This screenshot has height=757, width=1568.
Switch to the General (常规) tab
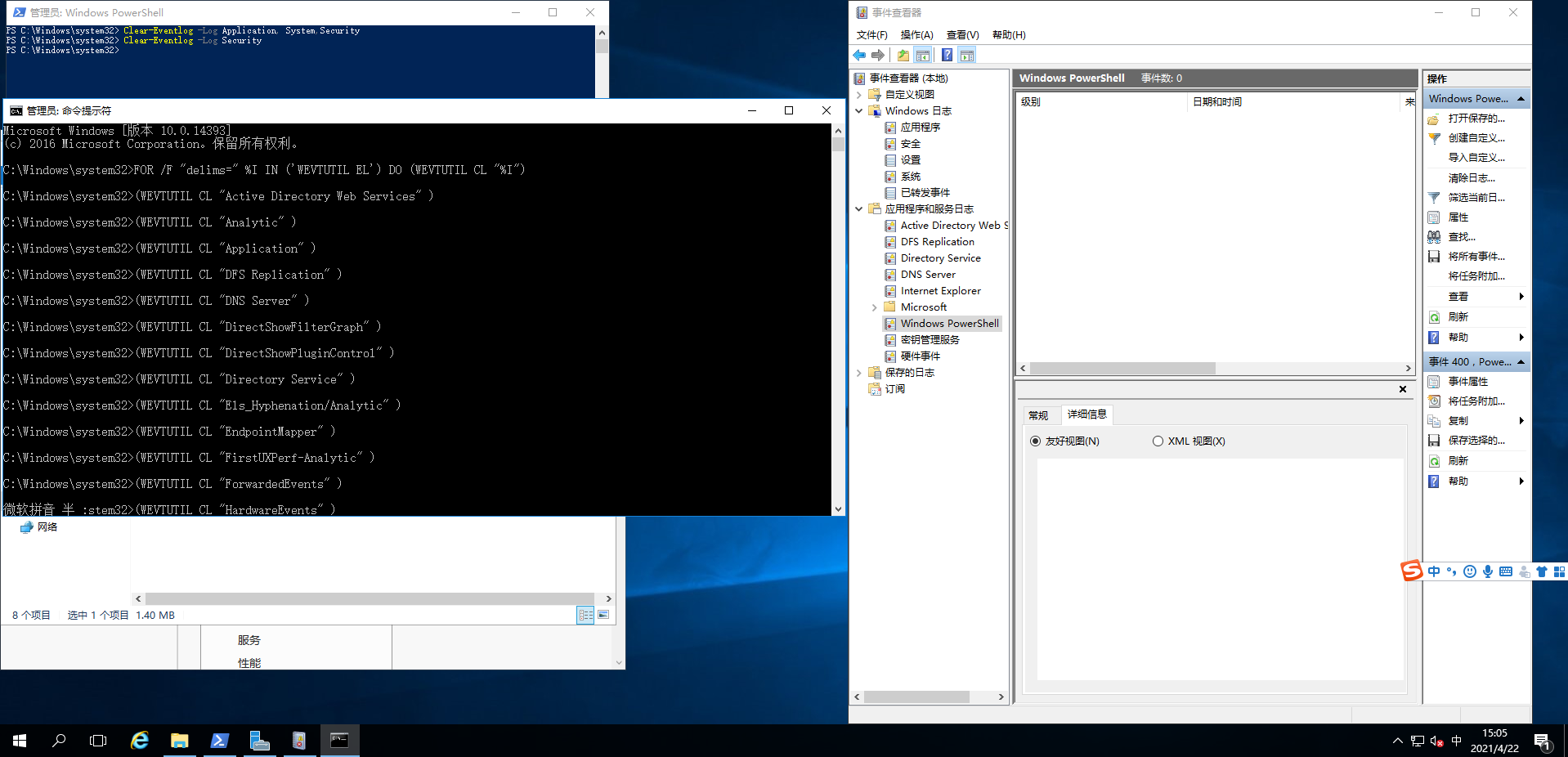click(x=1038, y=415)
